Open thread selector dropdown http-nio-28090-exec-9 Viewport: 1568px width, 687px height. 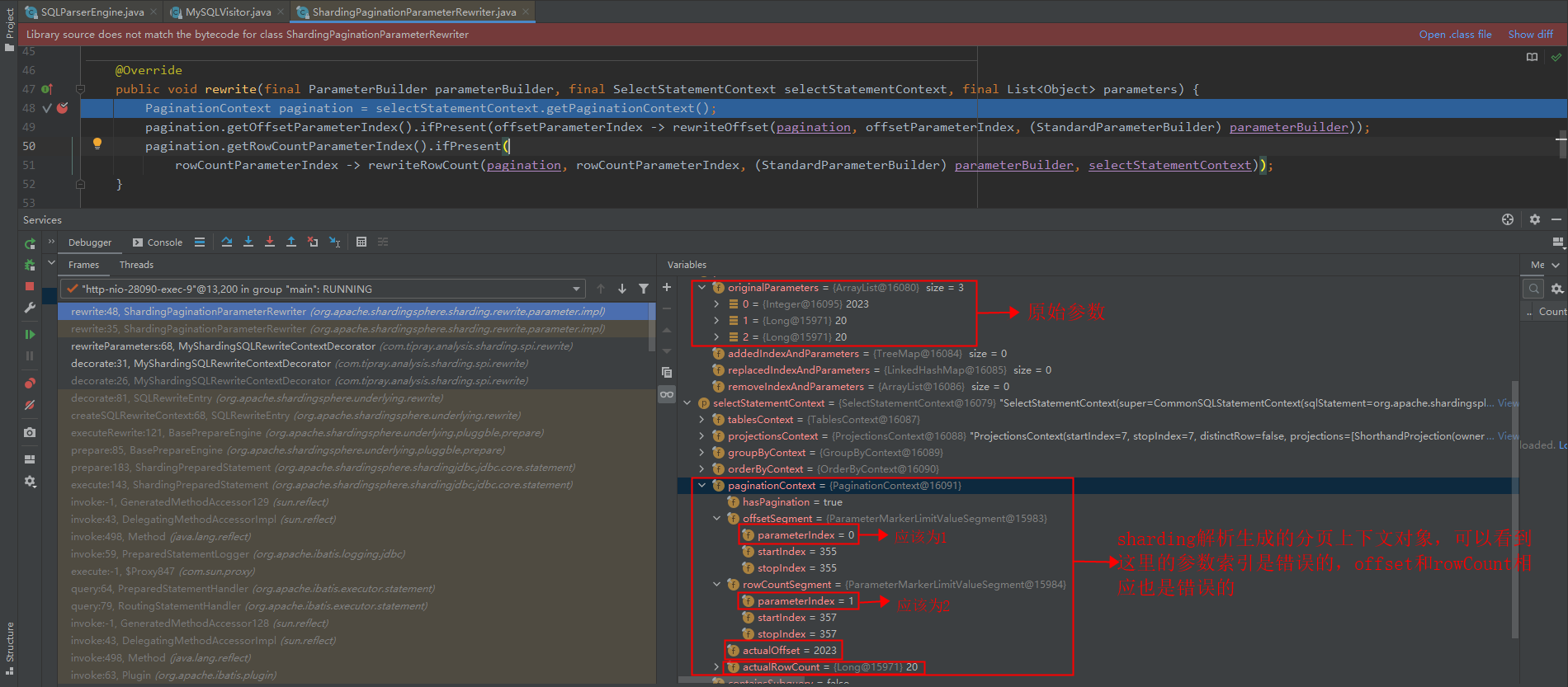point(324,289)
